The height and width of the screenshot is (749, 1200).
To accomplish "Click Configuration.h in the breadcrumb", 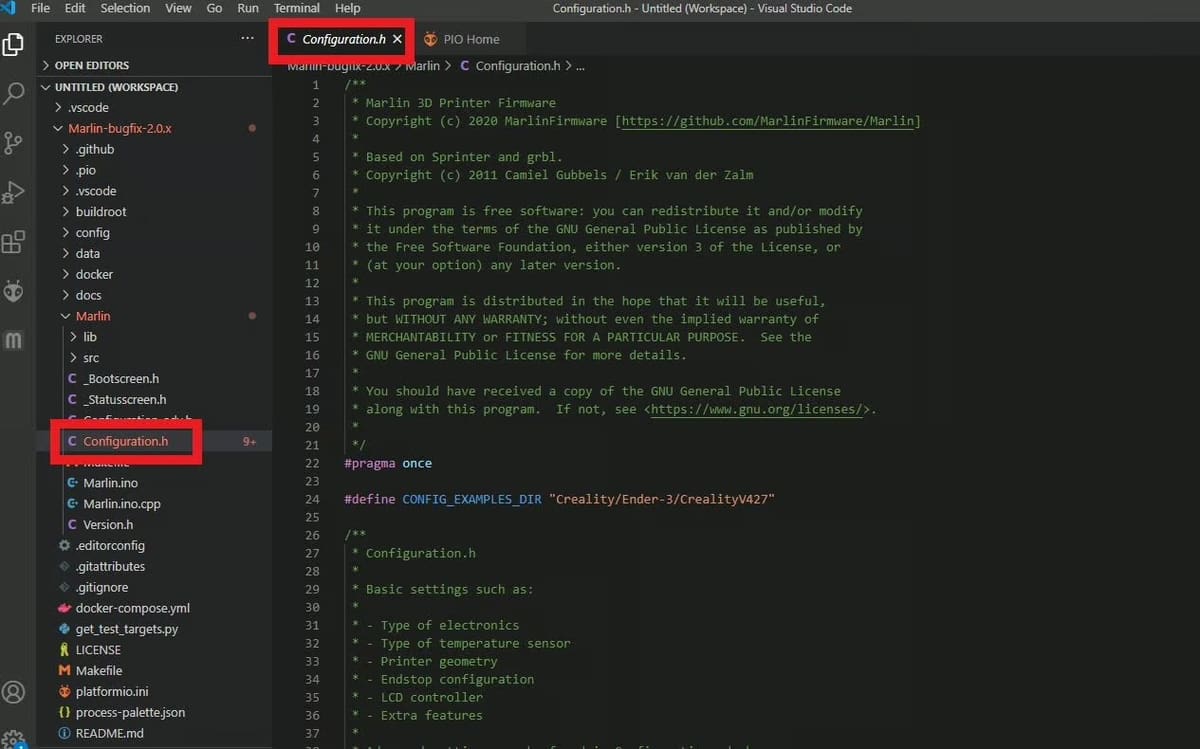I will 517,66.
